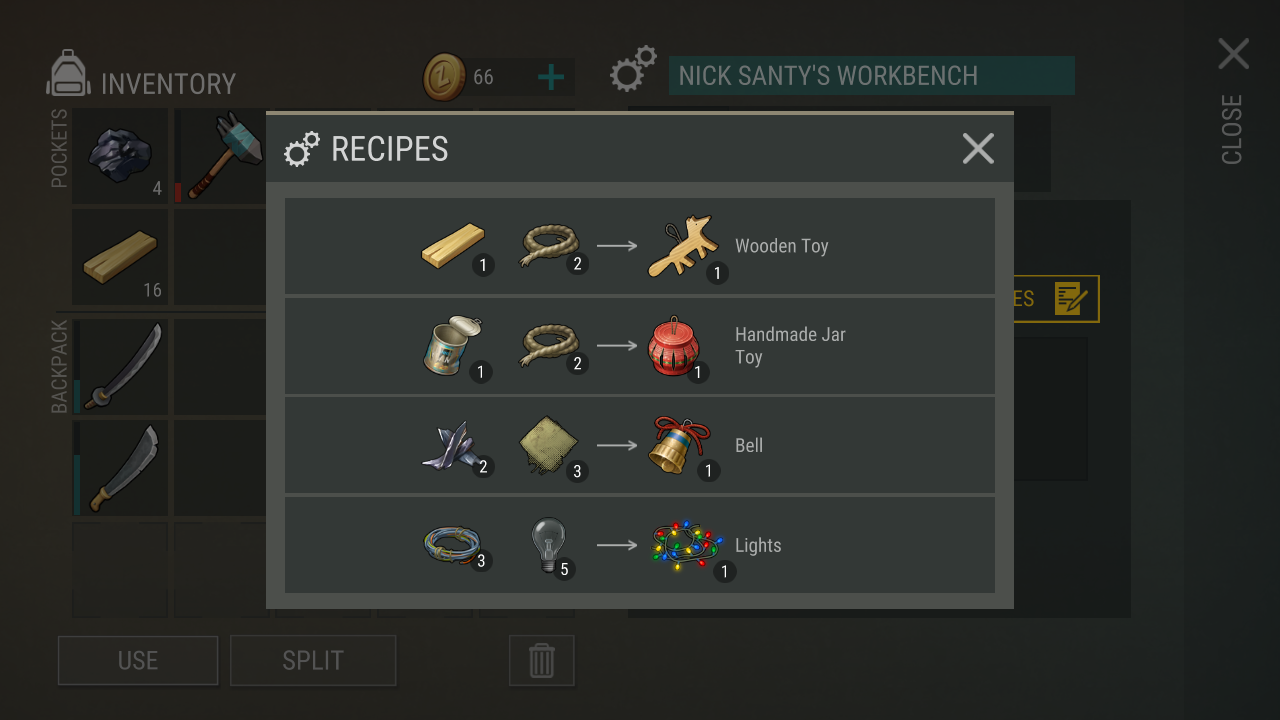Viewport: 1280px width, 720px height.
Task: Select the Wooden Toy result icon
Action: [x=683, y=246]
